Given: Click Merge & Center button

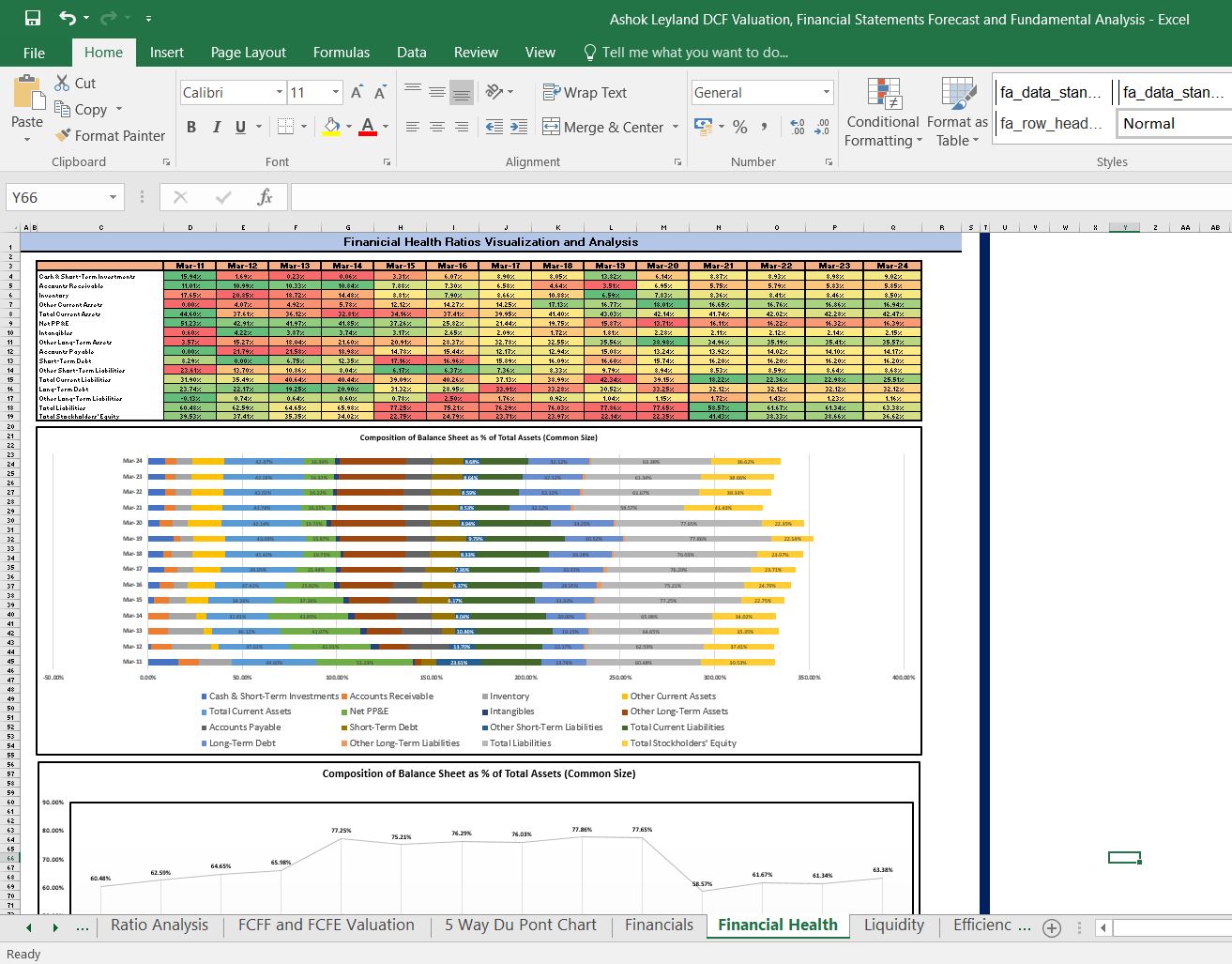Looking at the screenshot, I should click(603, 127).
